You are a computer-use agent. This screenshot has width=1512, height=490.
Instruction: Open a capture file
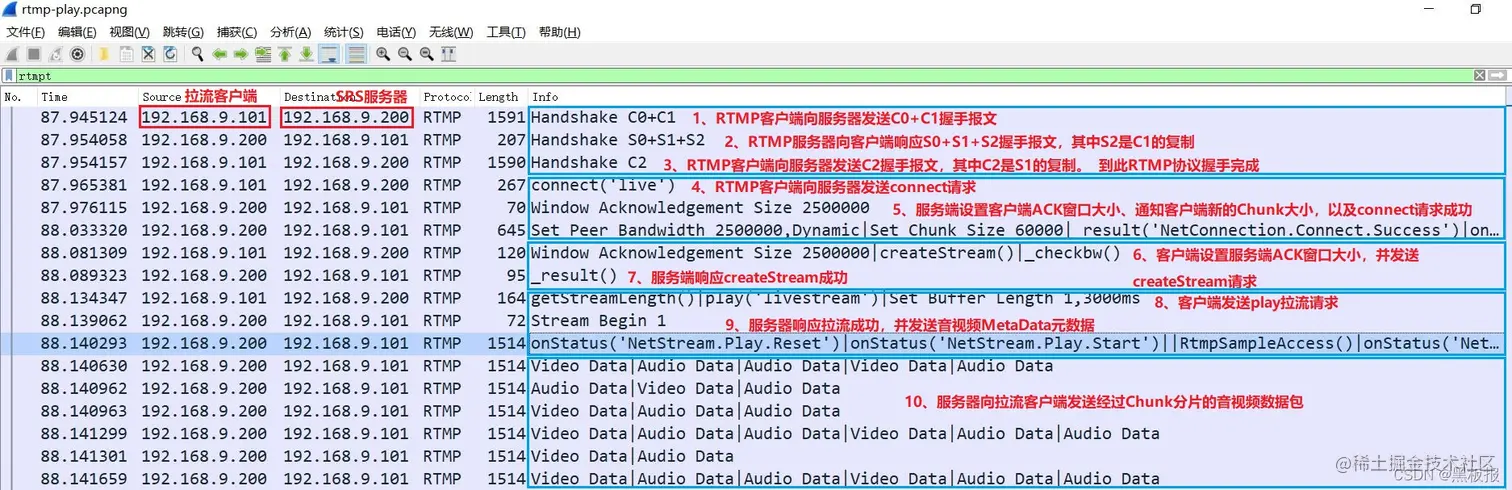pyautogui.click(x=104, y=54)
